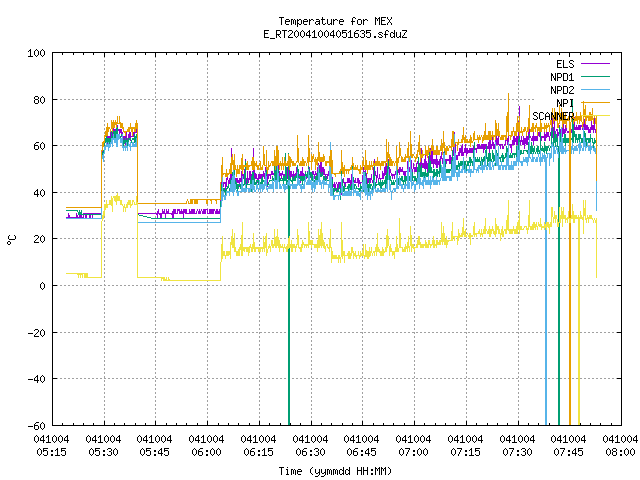Click the purple ELS legend line sample

click(596, 64)
